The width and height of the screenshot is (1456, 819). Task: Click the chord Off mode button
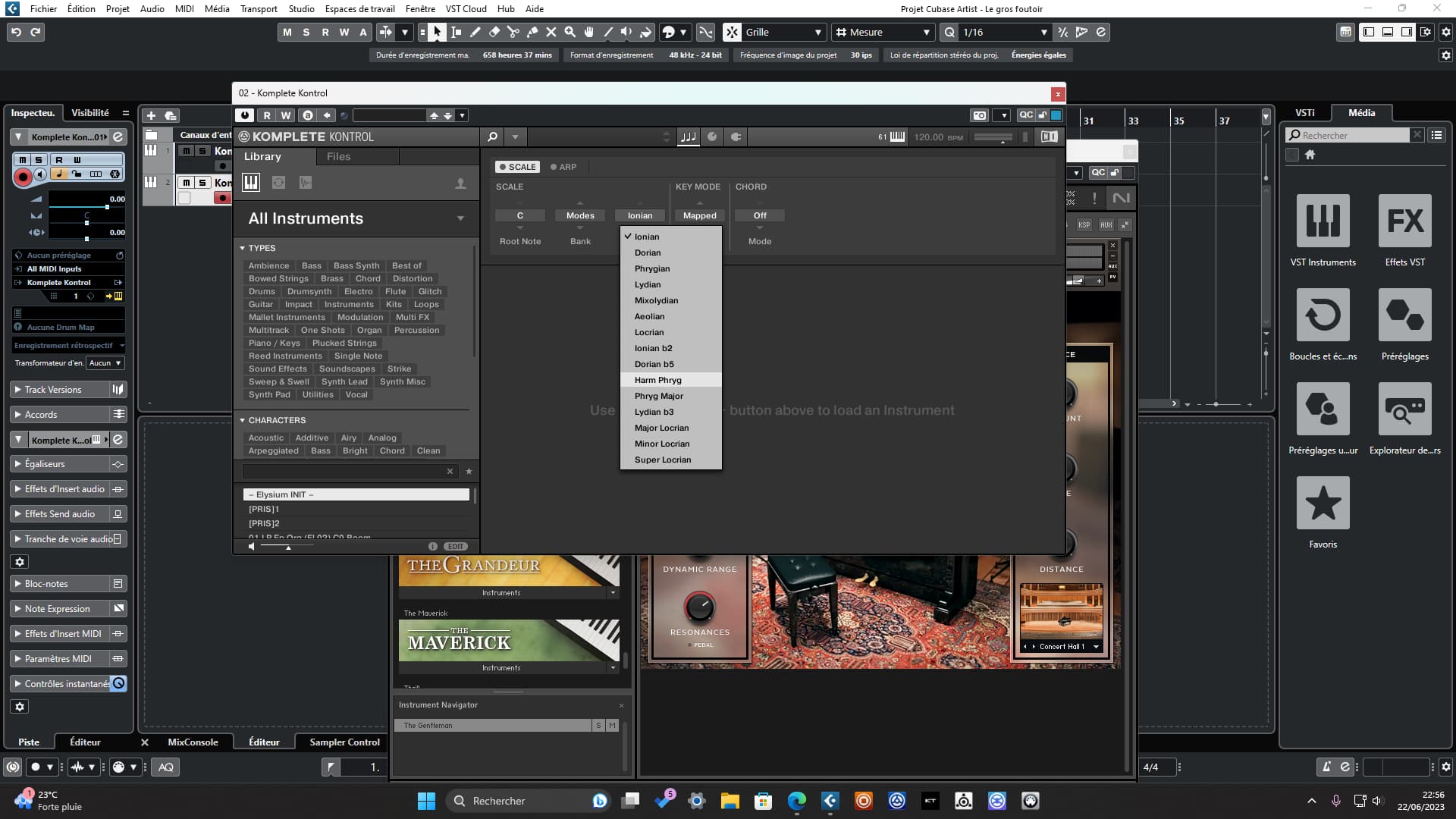tap(760, 215)
